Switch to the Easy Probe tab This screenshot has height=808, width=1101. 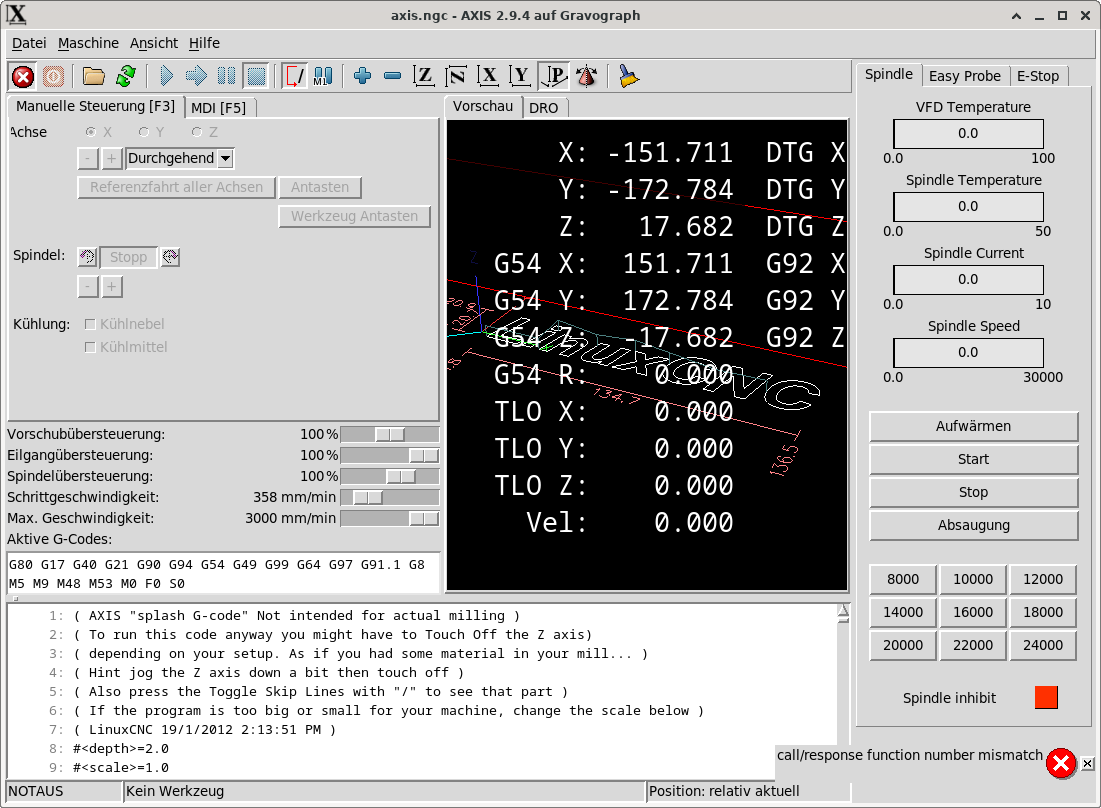(x=964, y=76)
